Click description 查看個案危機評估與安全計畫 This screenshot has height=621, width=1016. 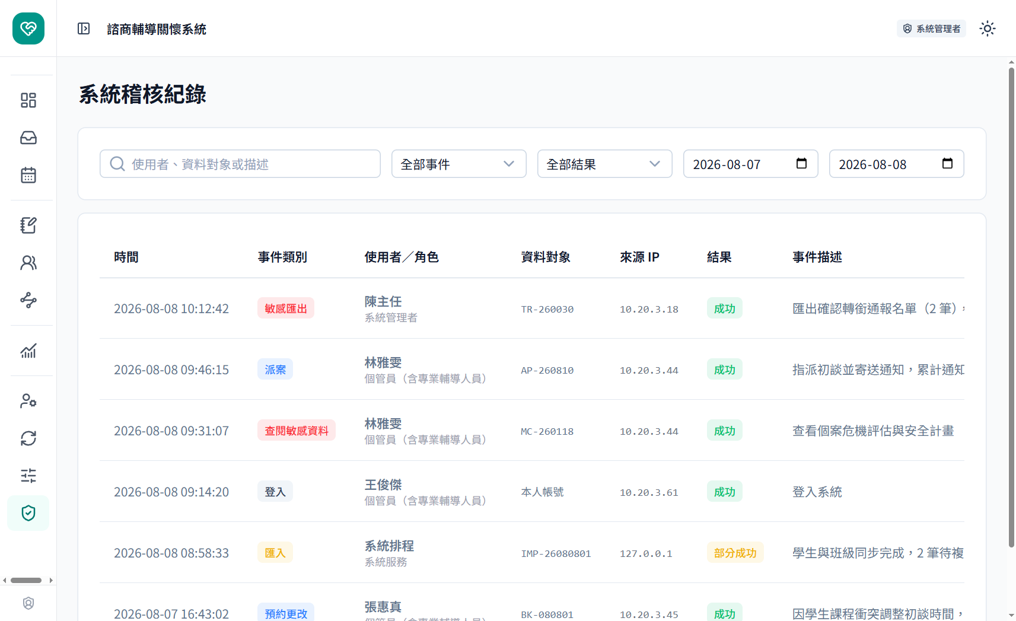[x=873, y=430]
